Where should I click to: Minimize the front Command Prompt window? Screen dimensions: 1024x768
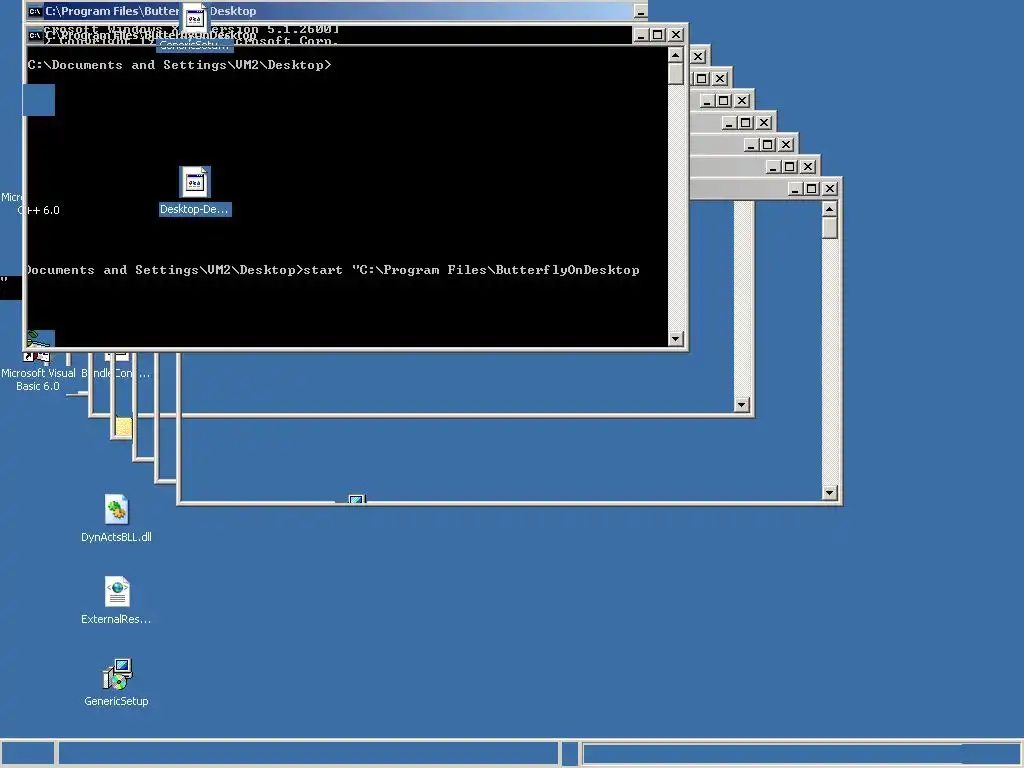point(641,35)
